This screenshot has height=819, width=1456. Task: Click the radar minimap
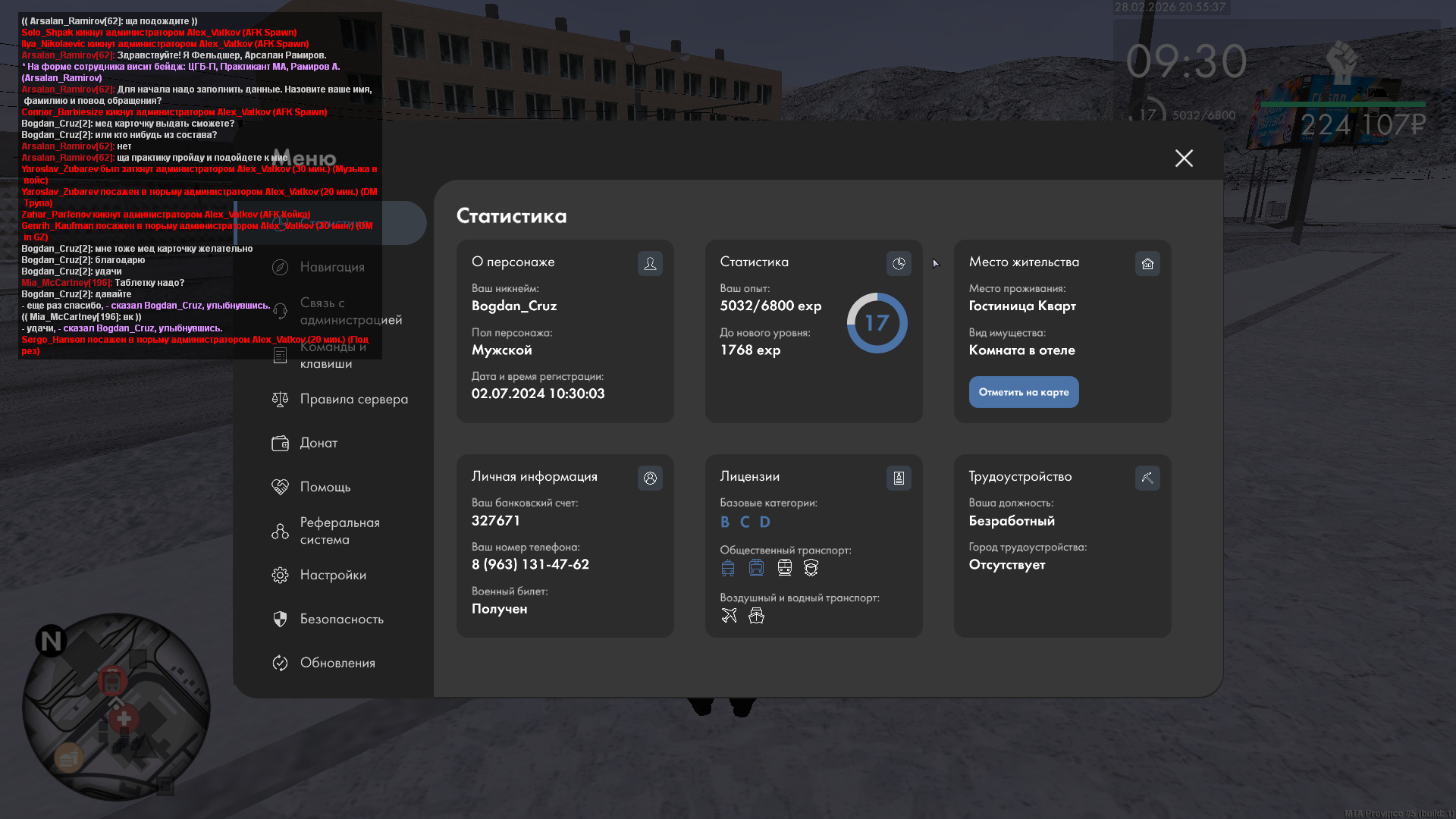click(x=116, y=707)
